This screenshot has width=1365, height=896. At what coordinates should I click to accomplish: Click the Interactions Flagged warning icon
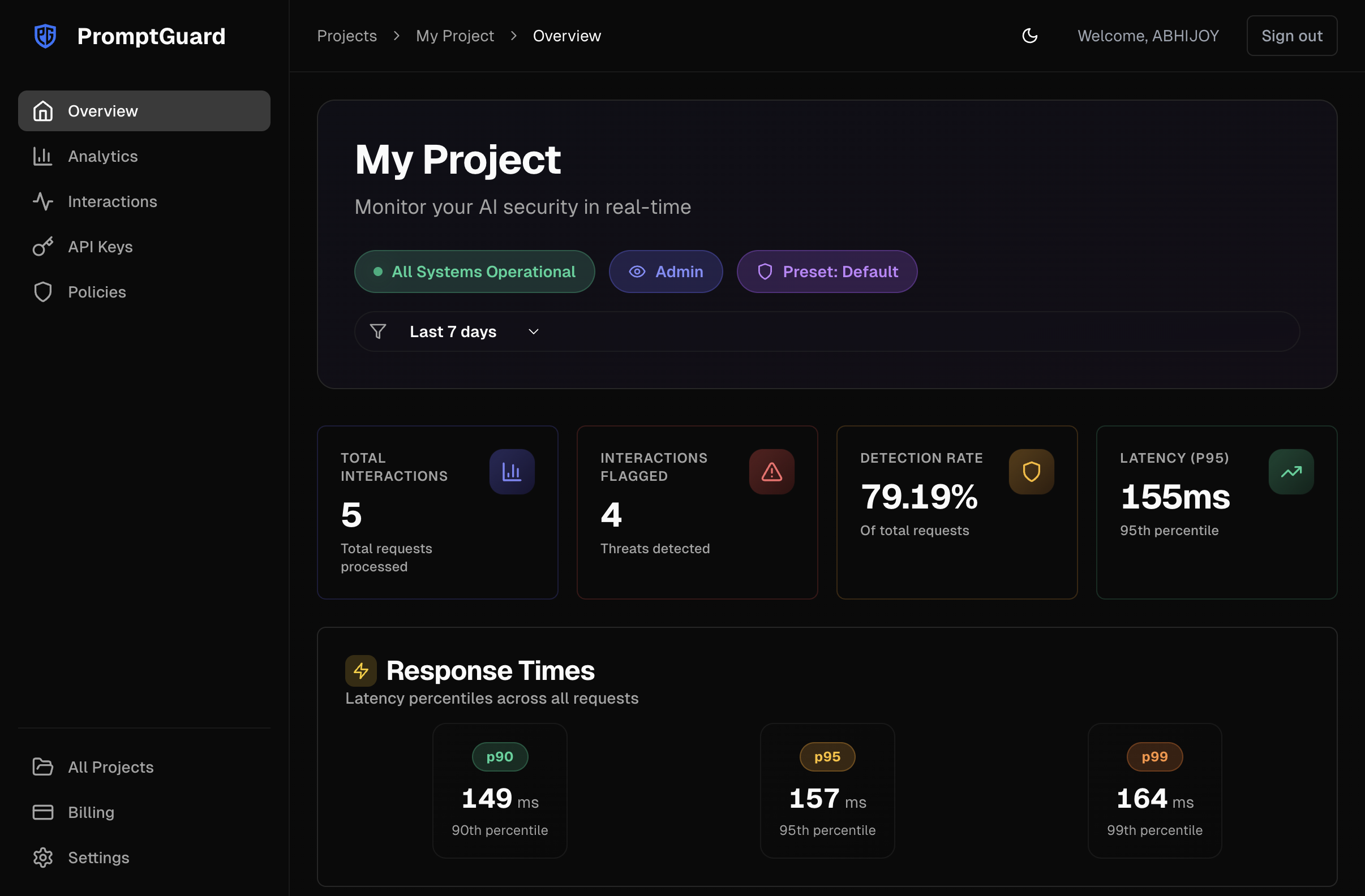[x=771, y=472]
